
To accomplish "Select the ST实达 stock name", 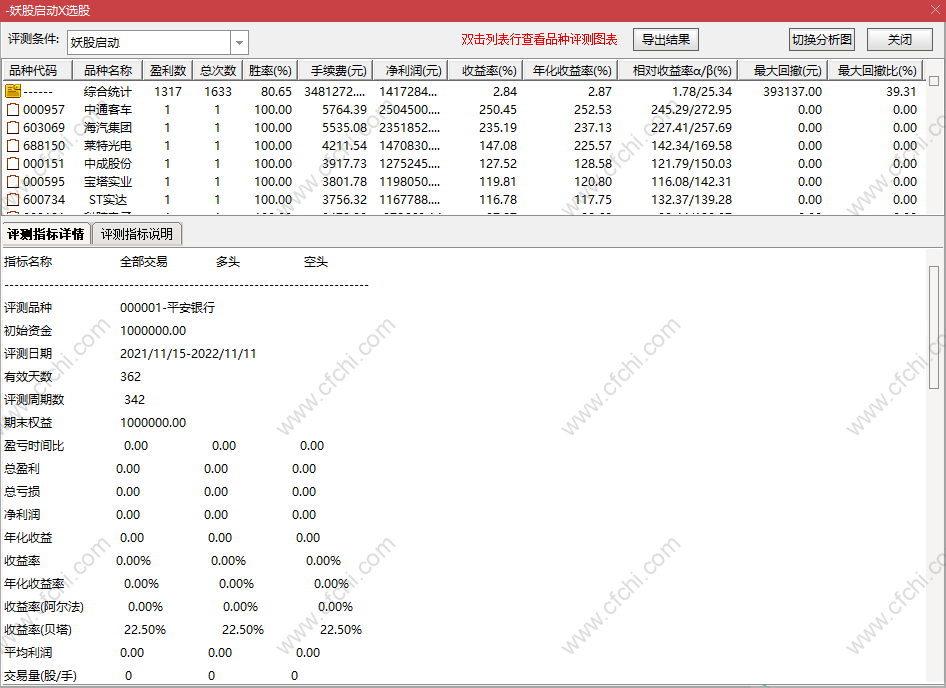I will pos(107,200).
